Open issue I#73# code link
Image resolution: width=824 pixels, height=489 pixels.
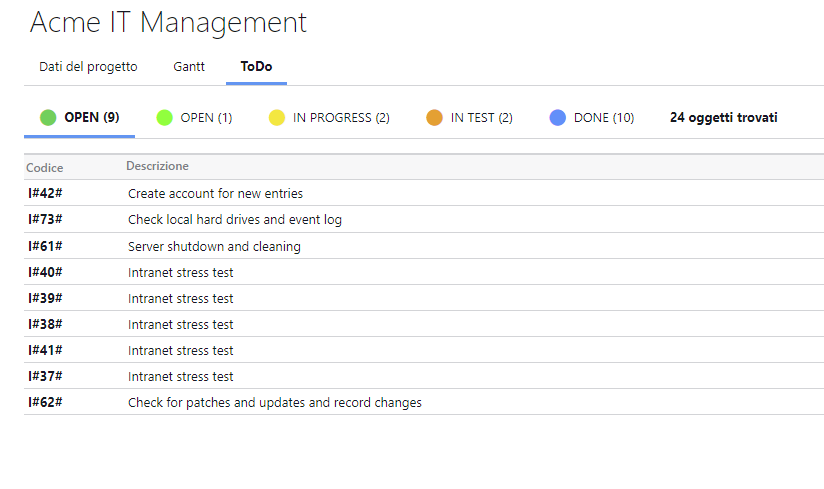[45, 219]
